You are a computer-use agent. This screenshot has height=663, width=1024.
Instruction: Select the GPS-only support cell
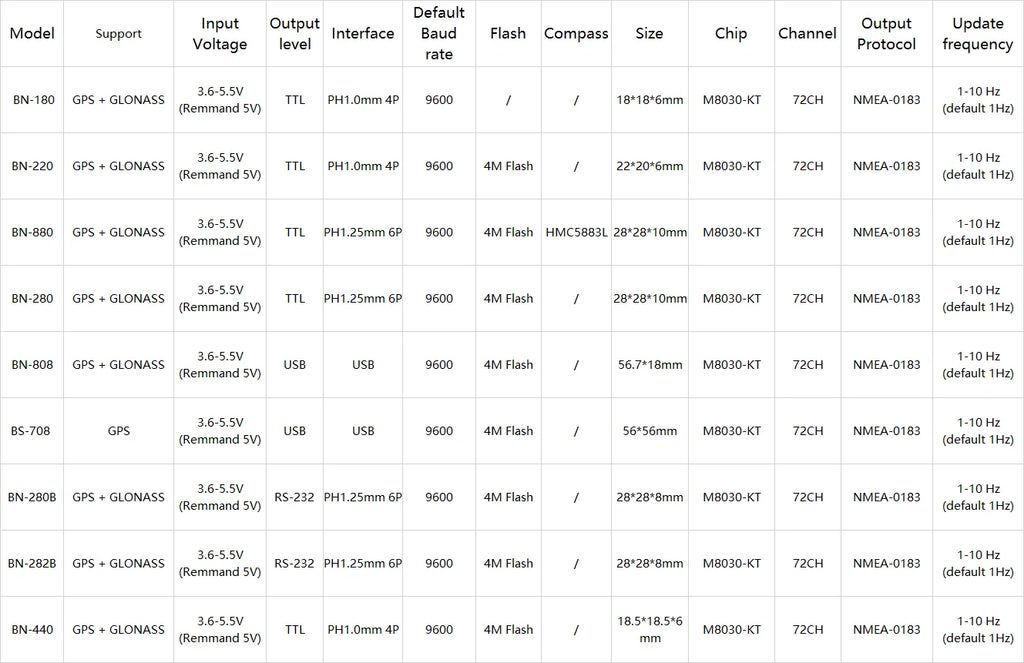[x=119, y=431]
